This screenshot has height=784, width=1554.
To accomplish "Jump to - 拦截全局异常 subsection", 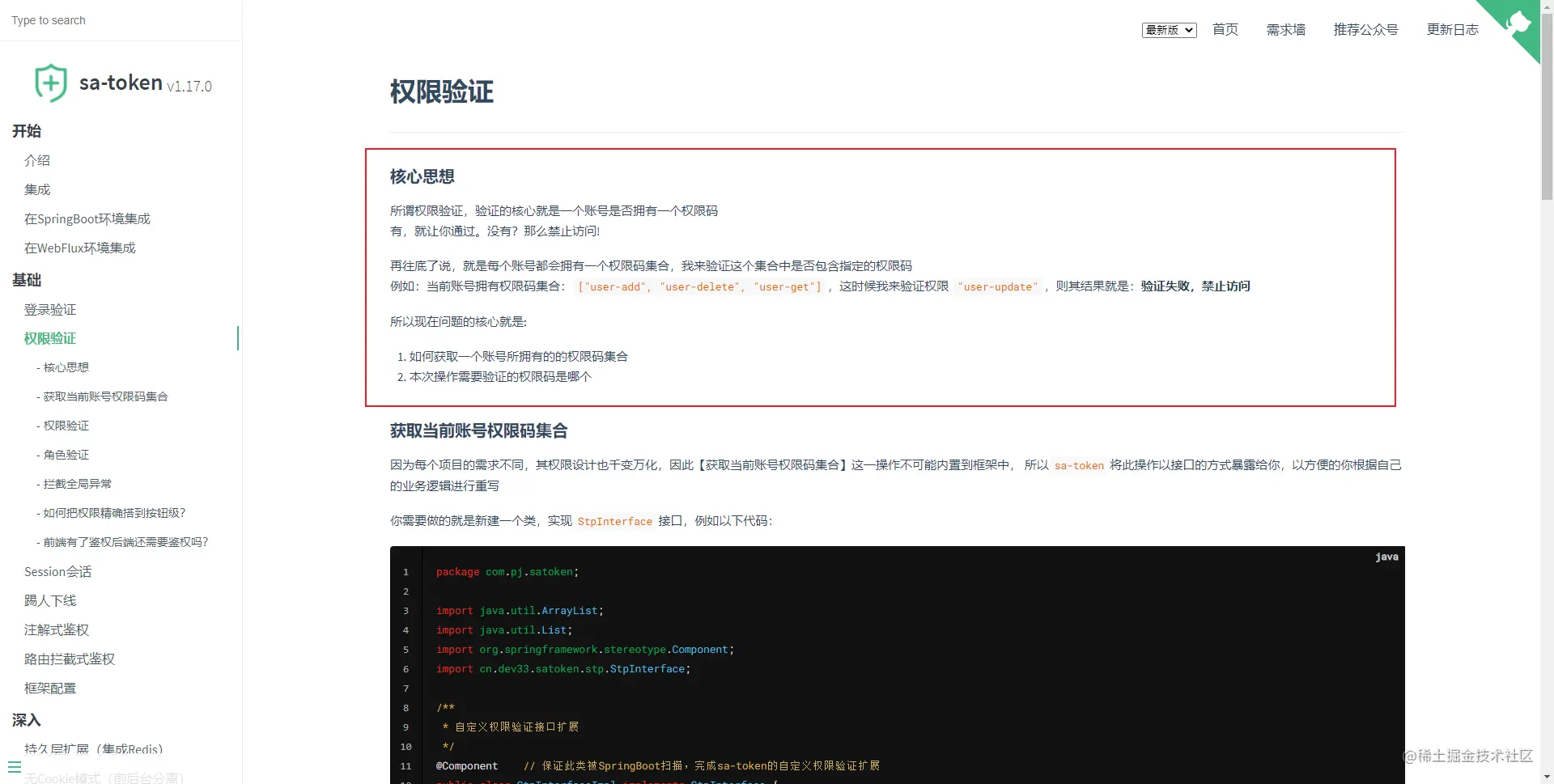I will (x=74, y=484).
